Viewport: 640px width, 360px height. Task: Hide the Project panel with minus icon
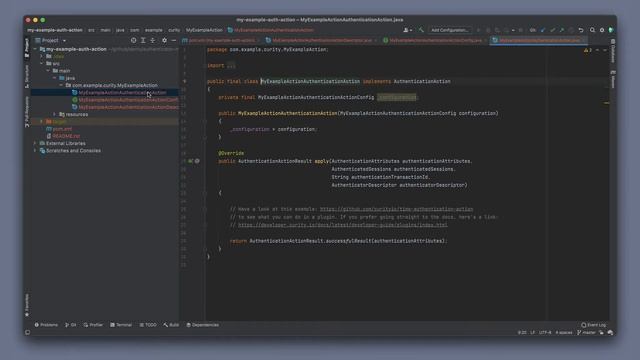173,40
